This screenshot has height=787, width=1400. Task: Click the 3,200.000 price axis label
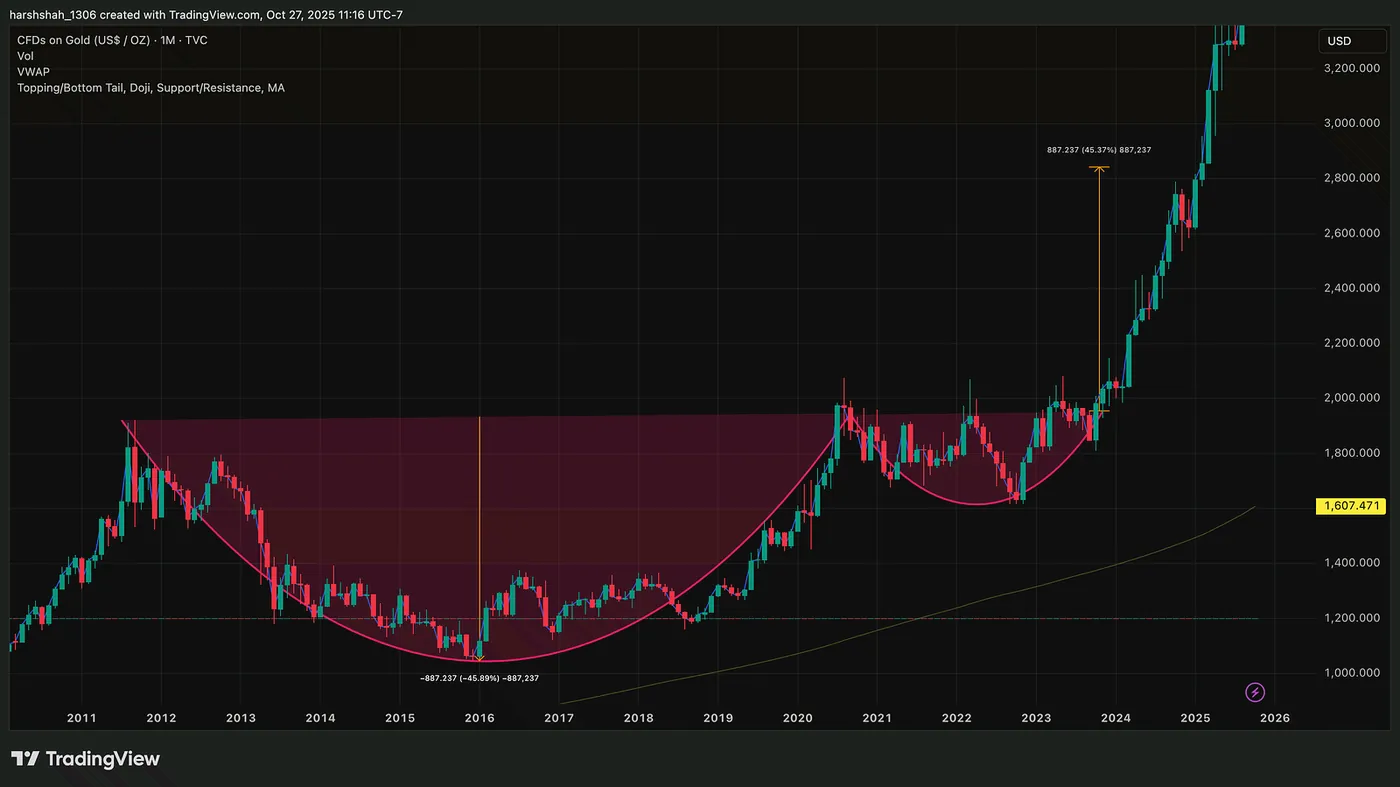(x=1352, y=68)
